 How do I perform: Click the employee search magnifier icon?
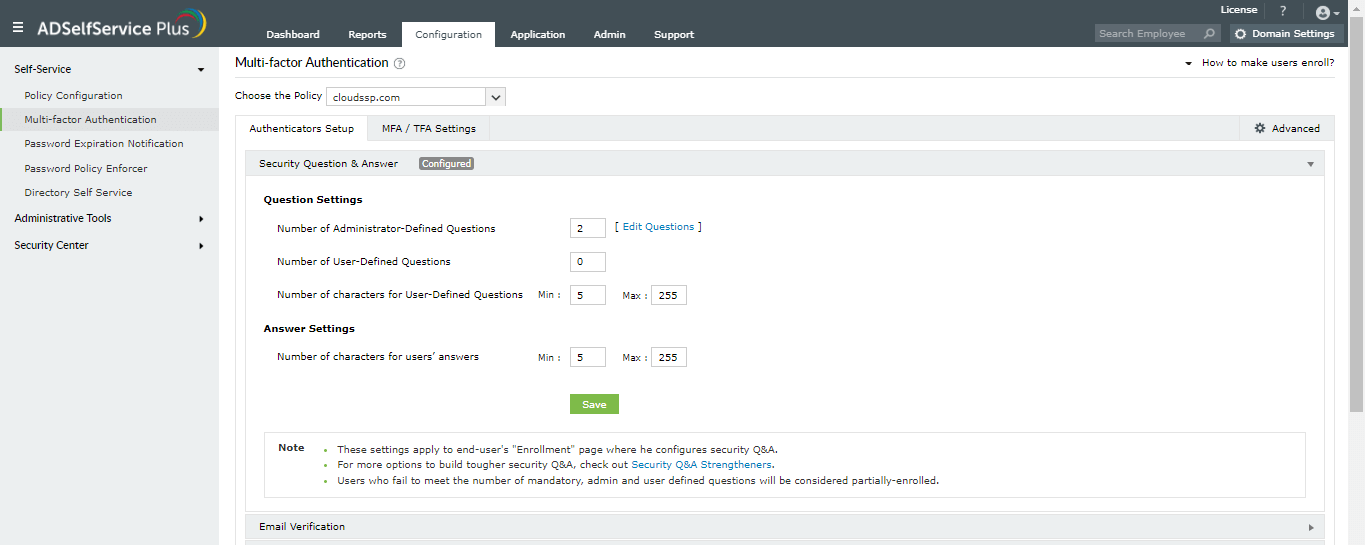[x=1209, y=34]
